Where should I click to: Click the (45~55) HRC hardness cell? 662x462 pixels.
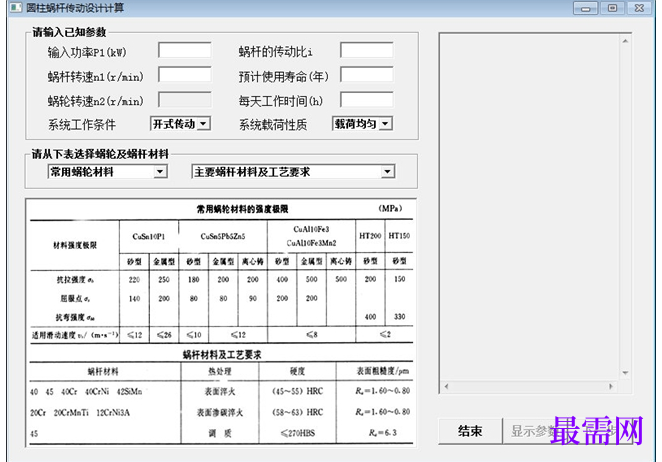[x=297, y=391]
